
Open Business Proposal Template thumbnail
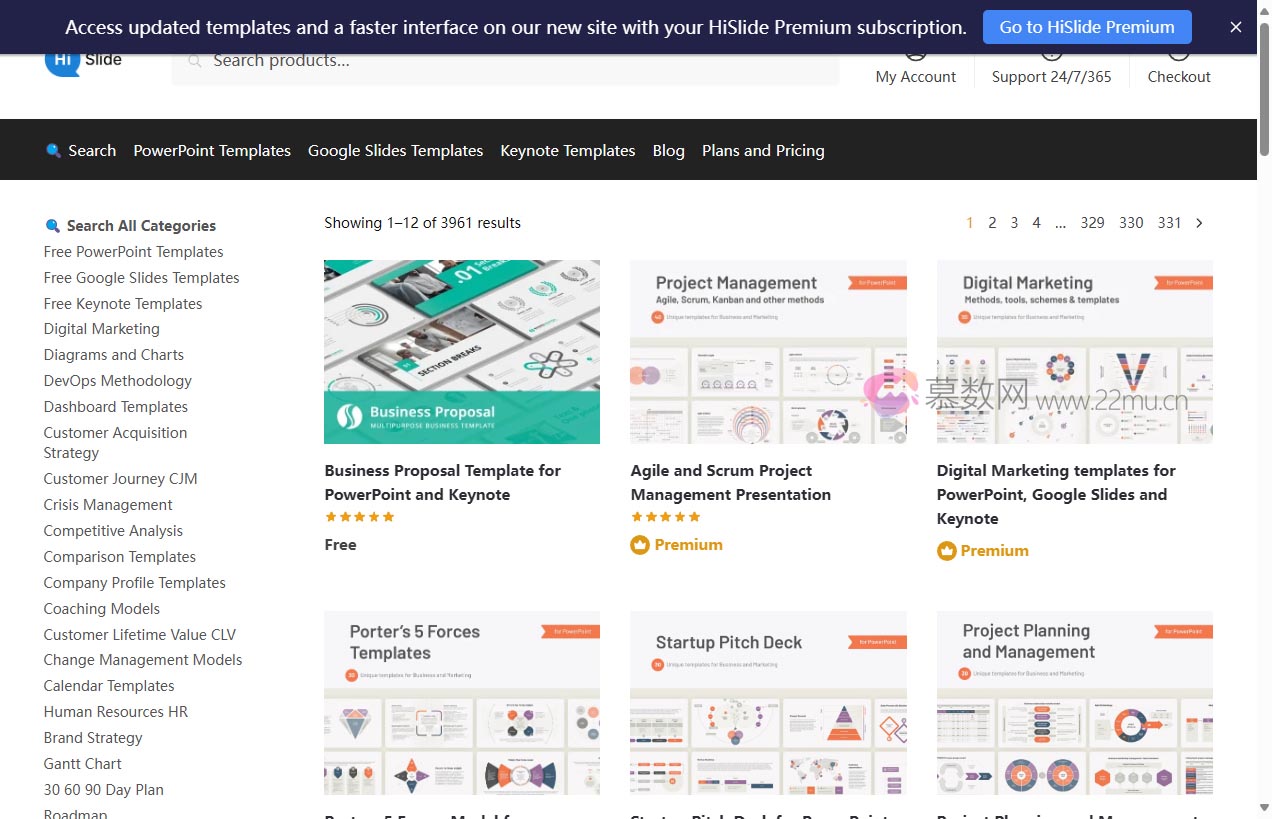pos(462,352)
